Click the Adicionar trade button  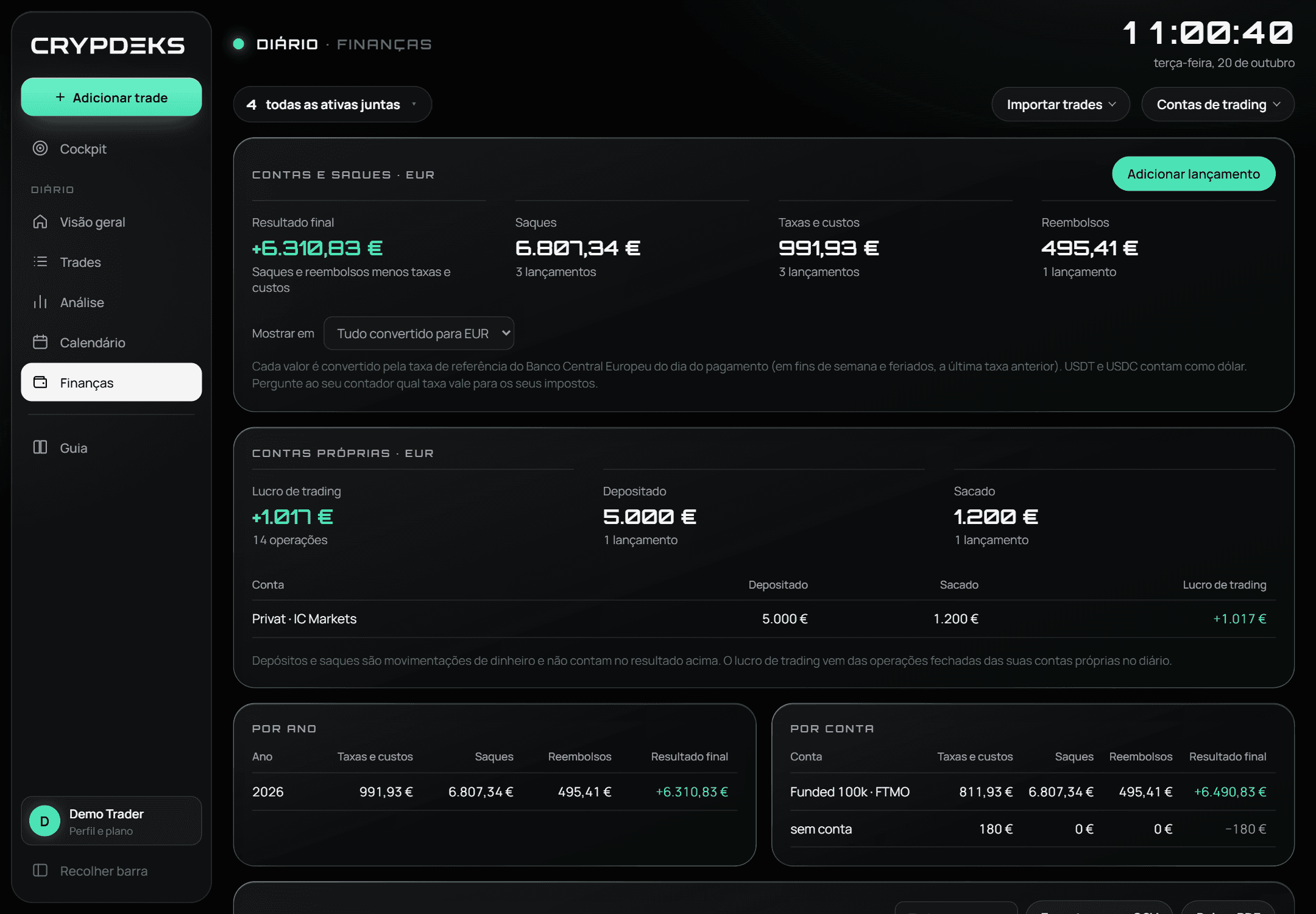[111, 97]
